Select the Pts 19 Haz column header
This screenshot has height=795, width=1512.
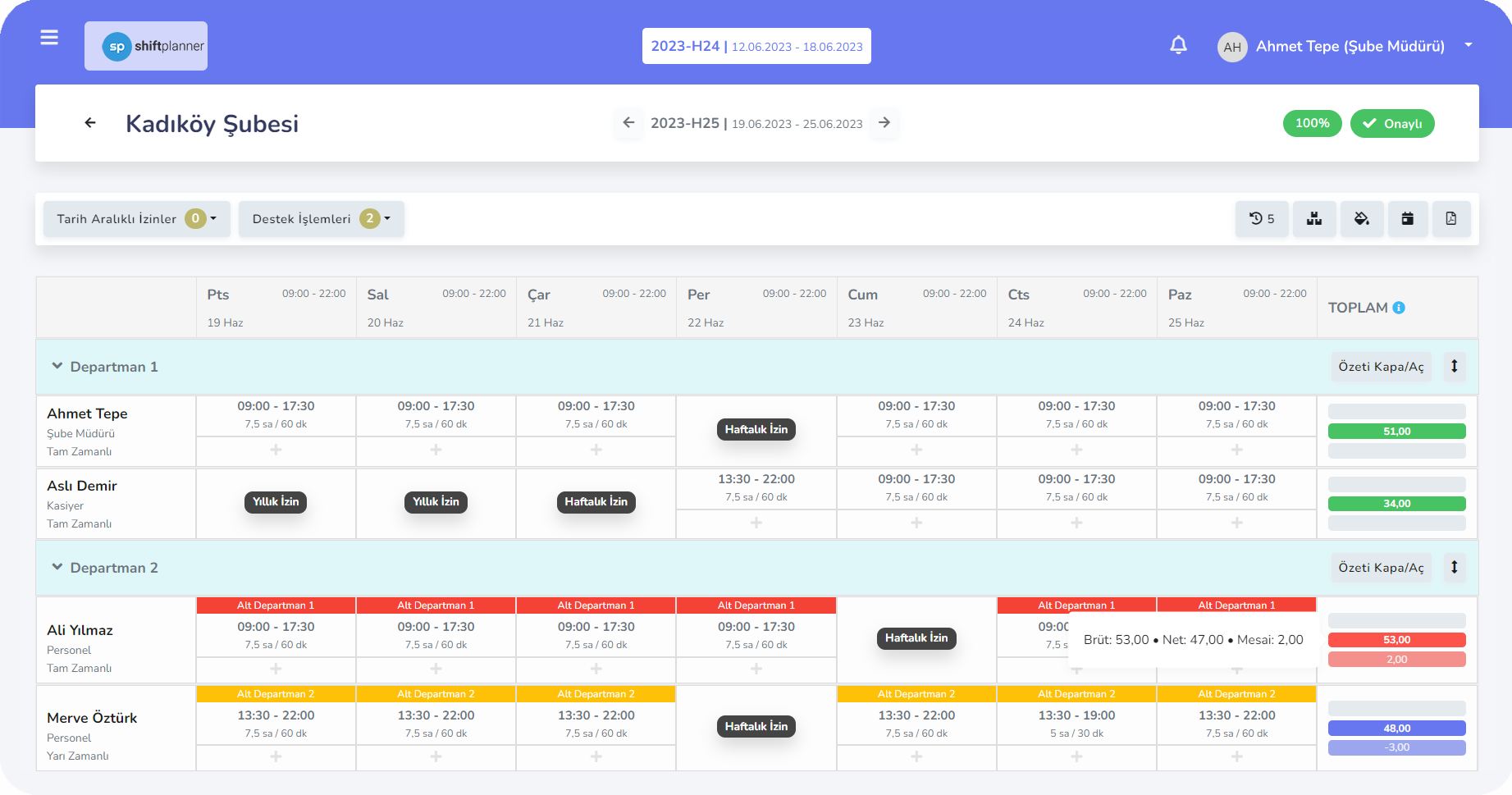[x=276, y=308]
